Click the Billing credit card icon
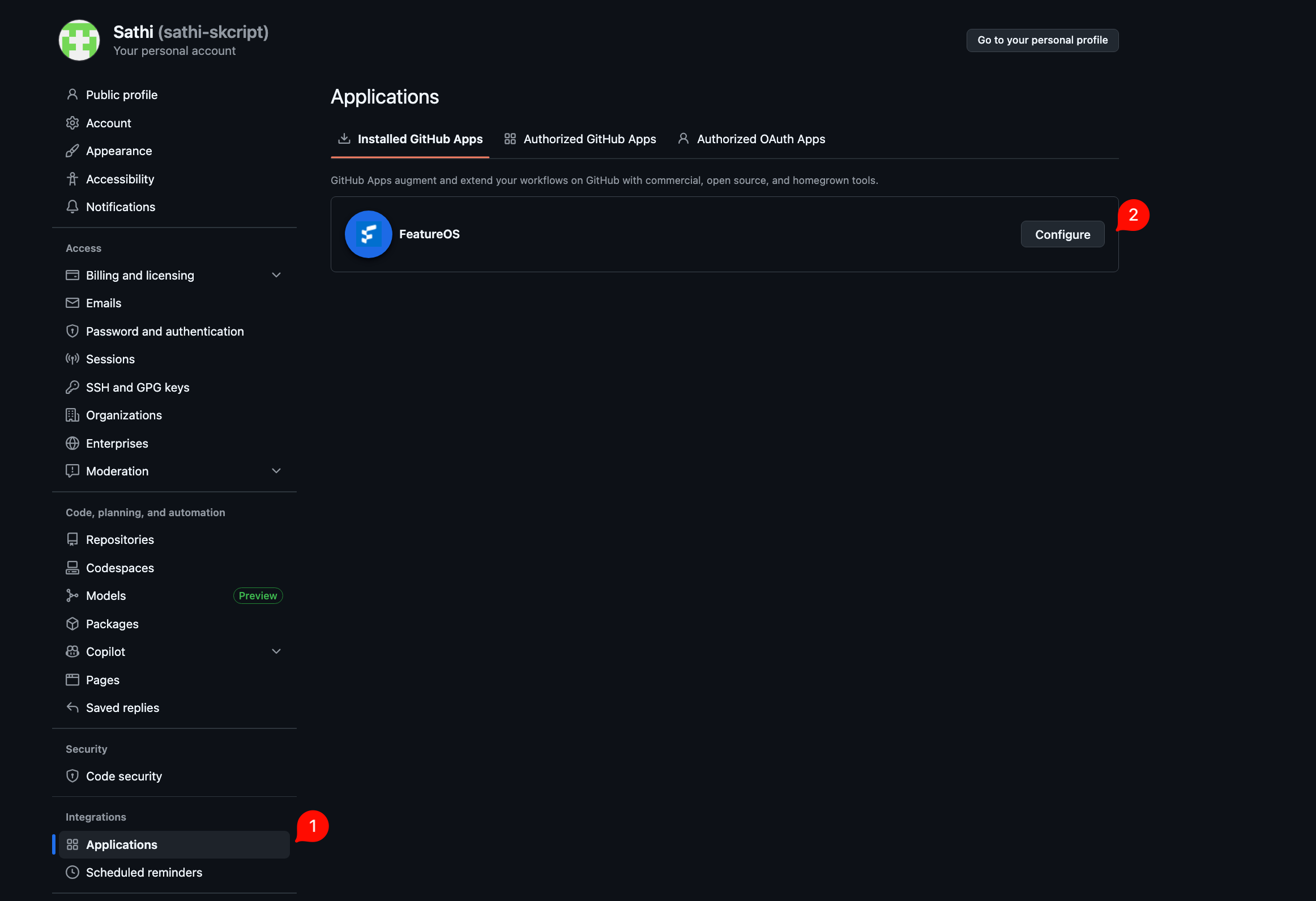This screenshot has height=901, width=1316. click(72, 275)
